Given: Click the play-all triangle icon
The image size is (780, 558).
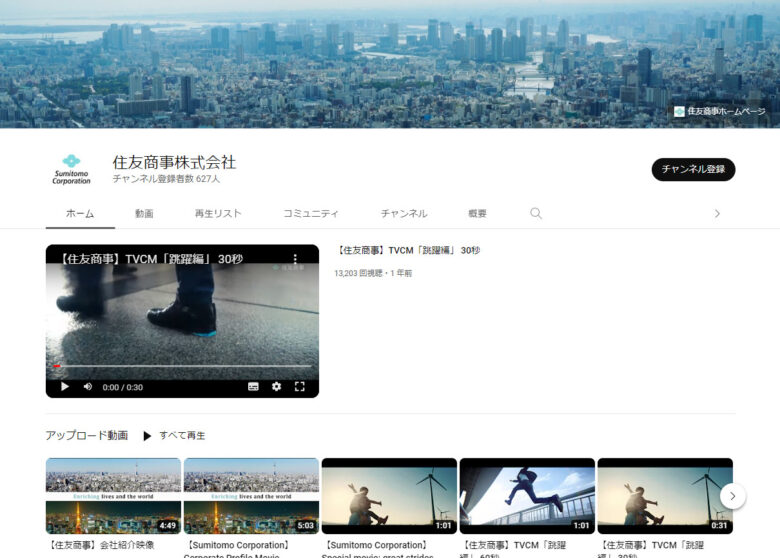Looking at the screenshot, I should click(147, 436).
